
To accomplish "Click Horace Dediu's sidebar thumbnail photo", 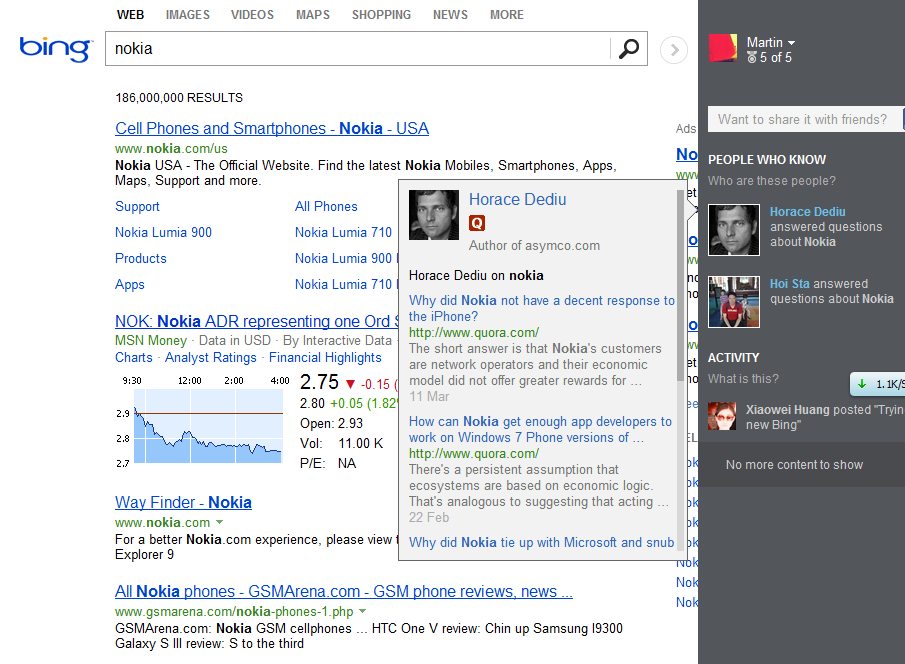I will tap(734, 230).
